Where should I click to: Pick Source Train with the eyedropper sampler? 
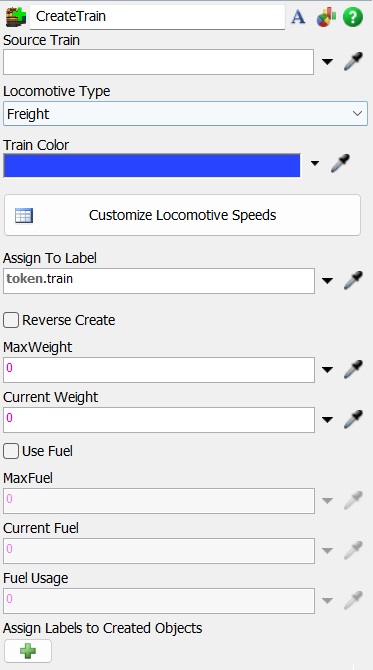coord(353,62)
